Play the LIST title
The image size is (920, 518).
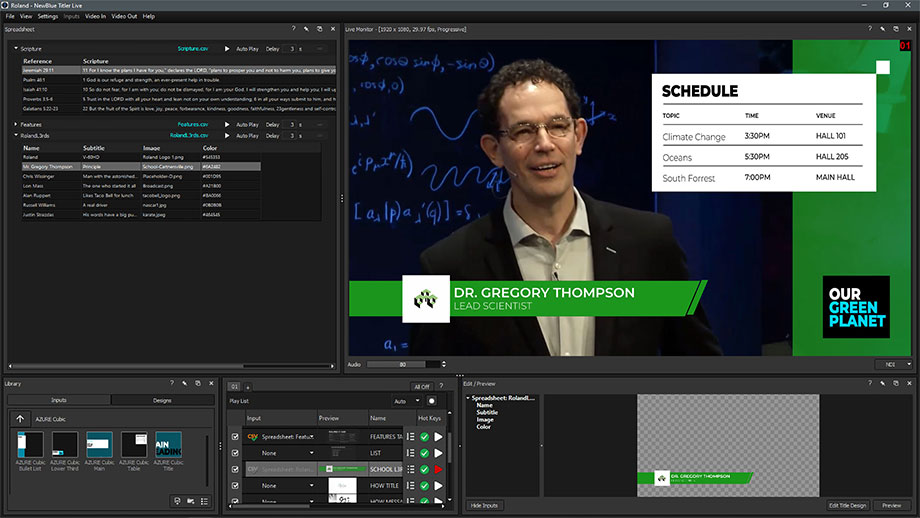tap(438, 453)
